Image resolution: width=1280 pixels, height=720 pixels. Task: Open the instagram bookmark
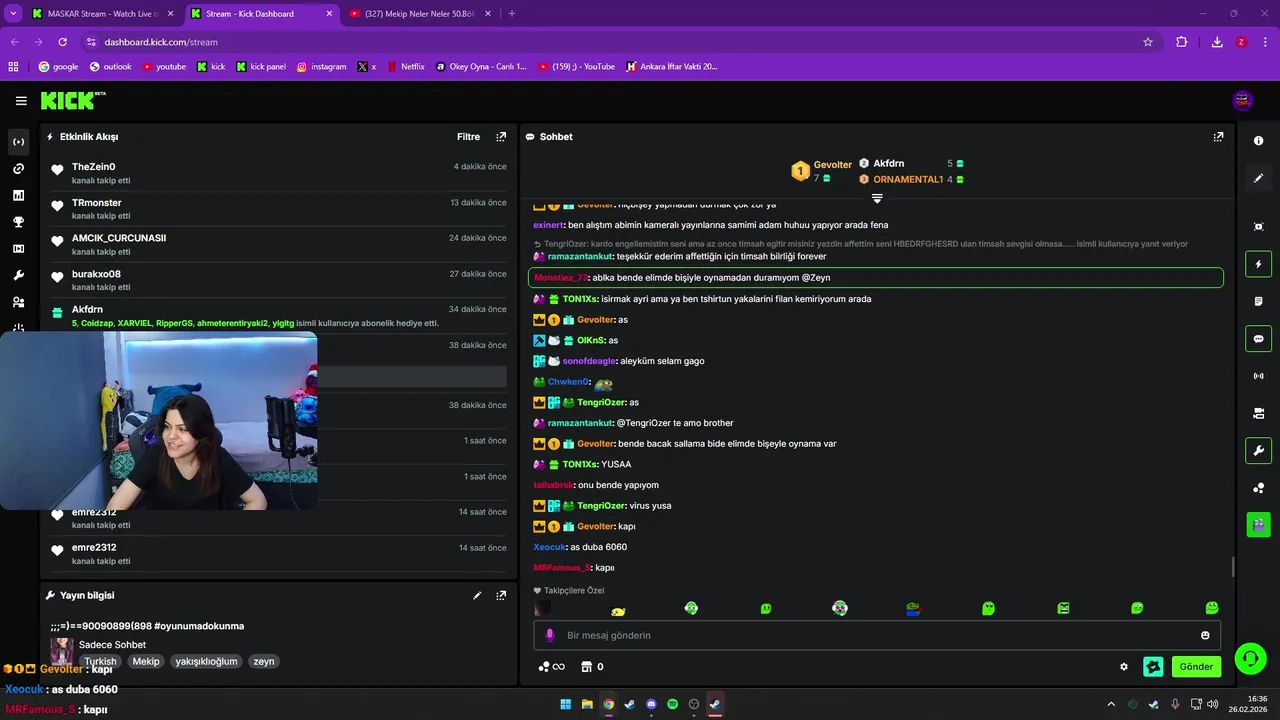[321, 67]
